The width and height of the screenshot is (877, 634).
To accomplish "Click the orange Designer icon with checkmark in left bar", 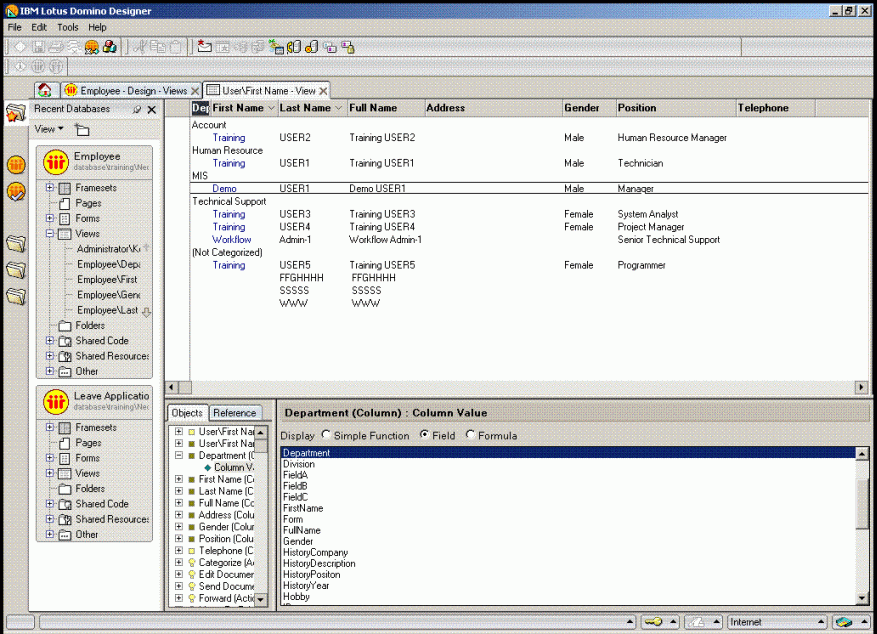I will [16, 192].
